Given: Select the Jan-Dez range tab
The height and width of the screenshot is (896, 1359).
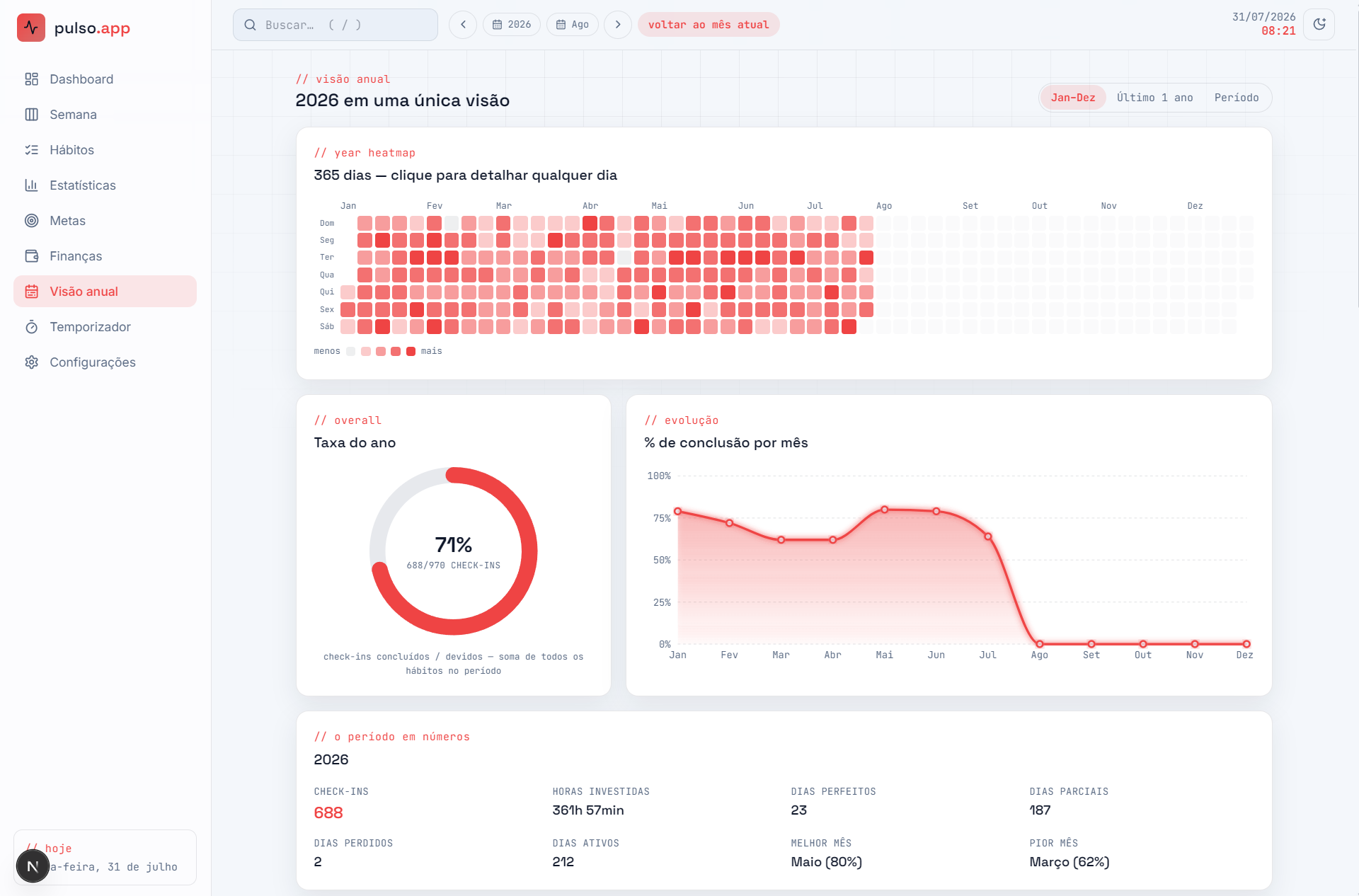Looking at the screenshot, I should tap(1073, 98).
